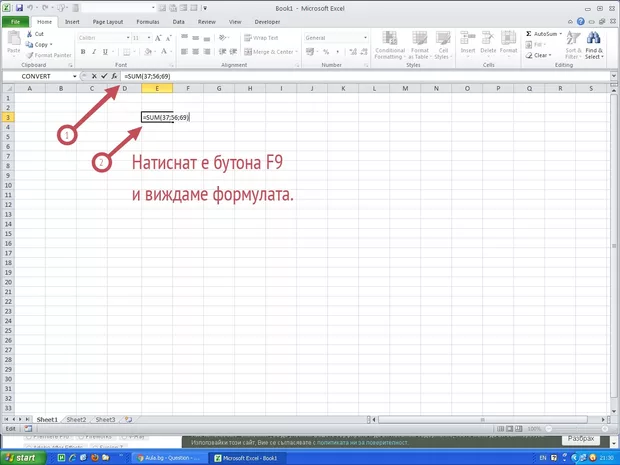The image size is (620, 465).
Task: Increase font size with Grow Font icon
Action: tap(158, 38)
